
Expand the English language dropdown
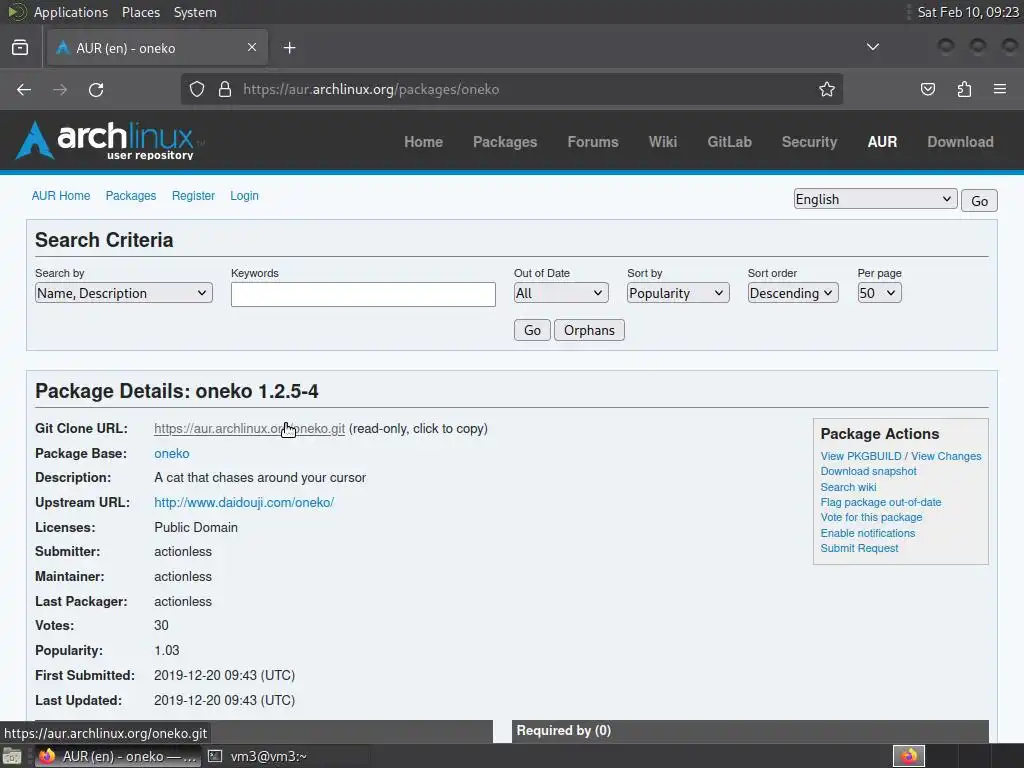click(875, 199)
